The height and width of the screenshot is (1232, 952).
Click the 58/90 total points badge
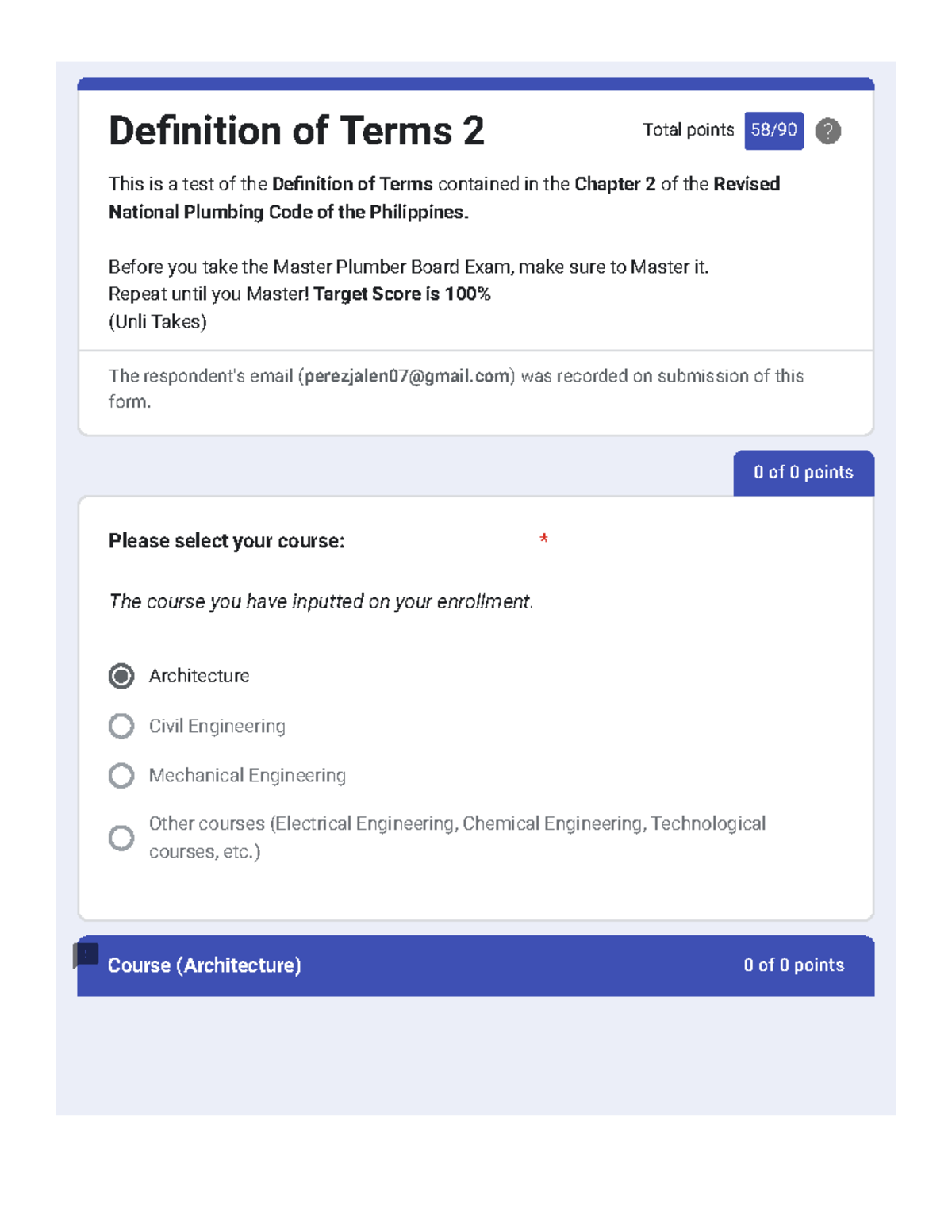tap(773, 131)
